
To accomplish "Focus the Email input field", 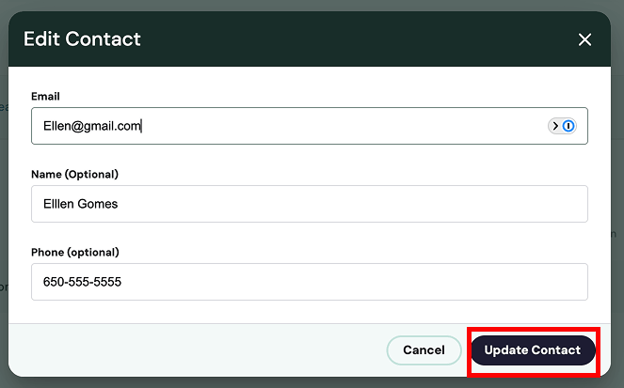I will coord(309,126).
